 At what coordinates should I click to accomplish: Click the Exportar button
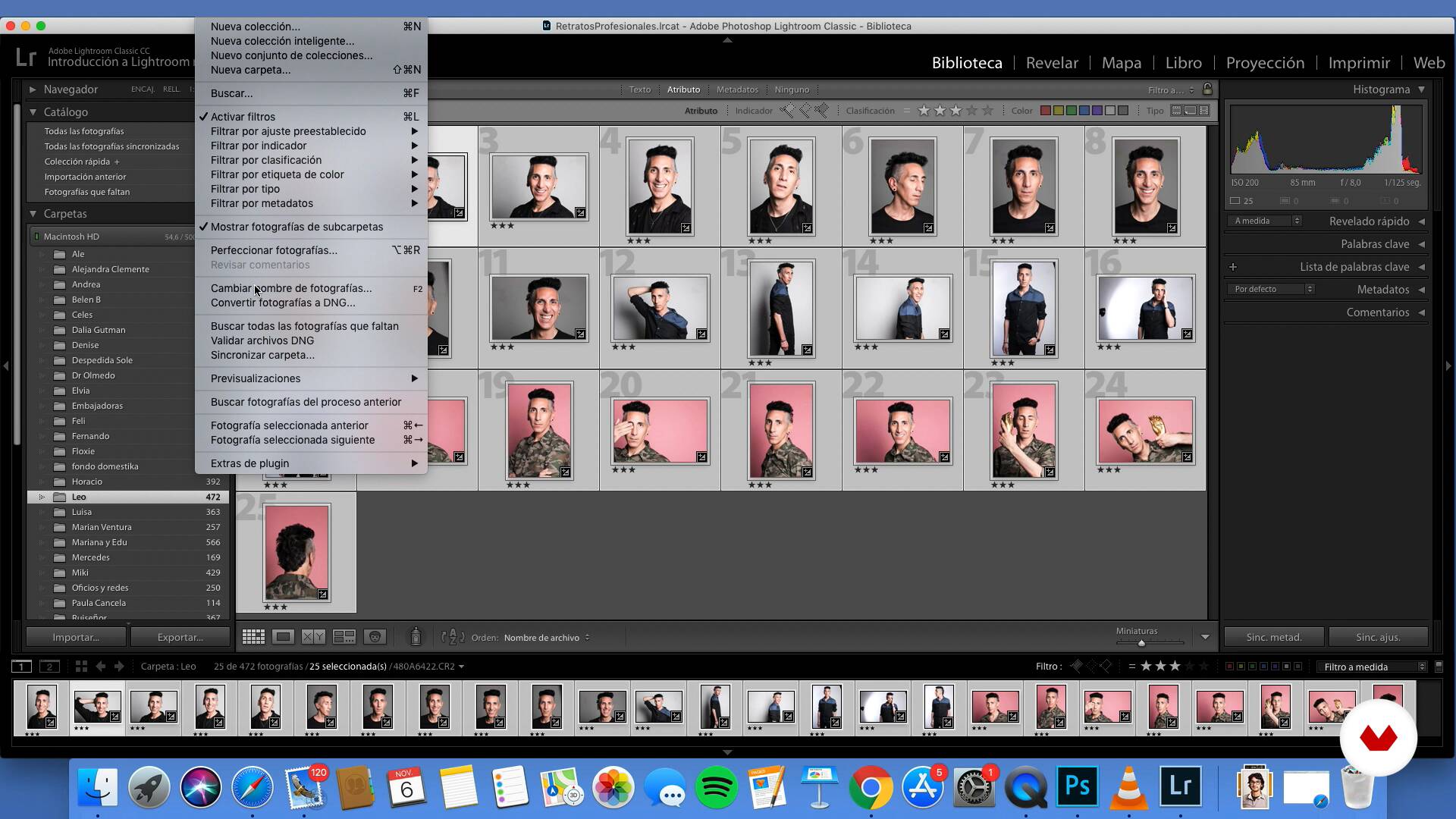coord(180,637)
